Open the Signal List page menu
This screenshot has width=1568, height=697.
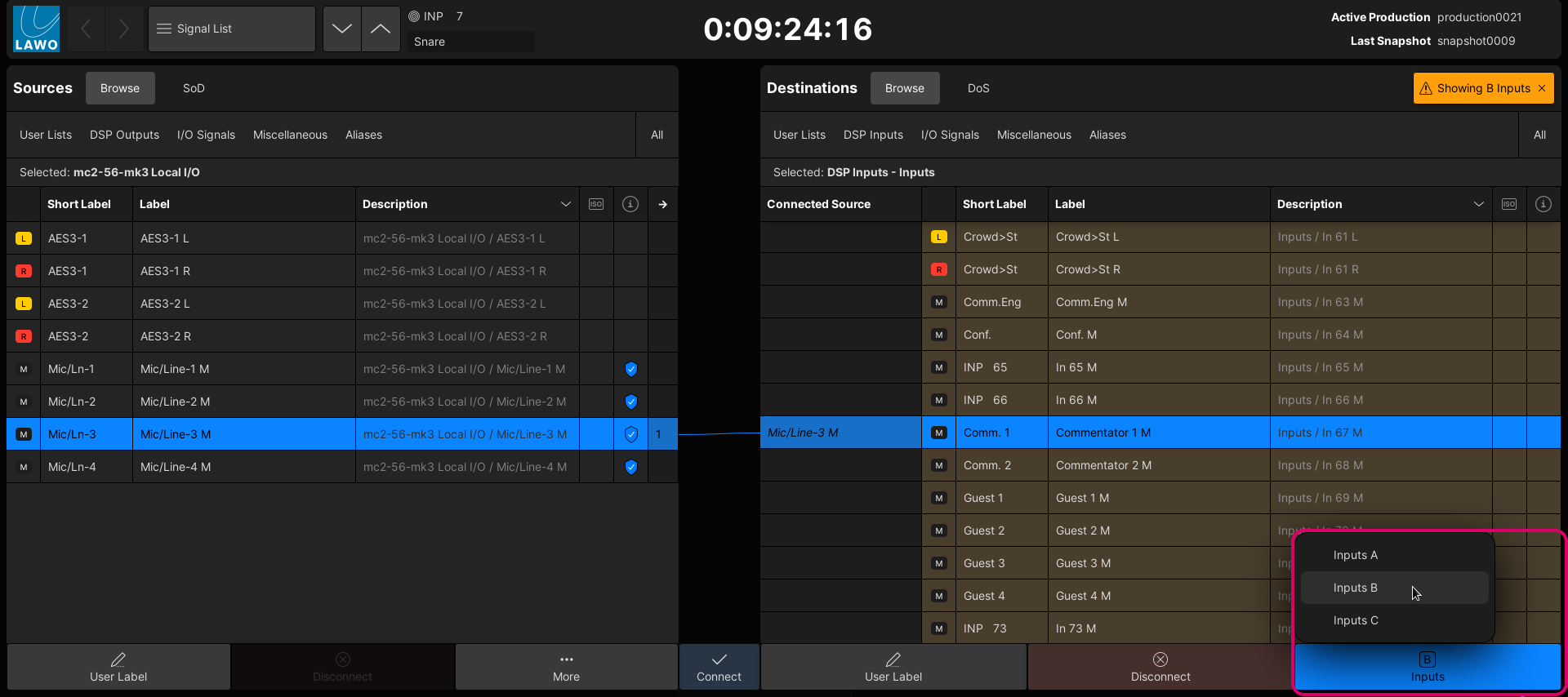(x=232, y=29)
